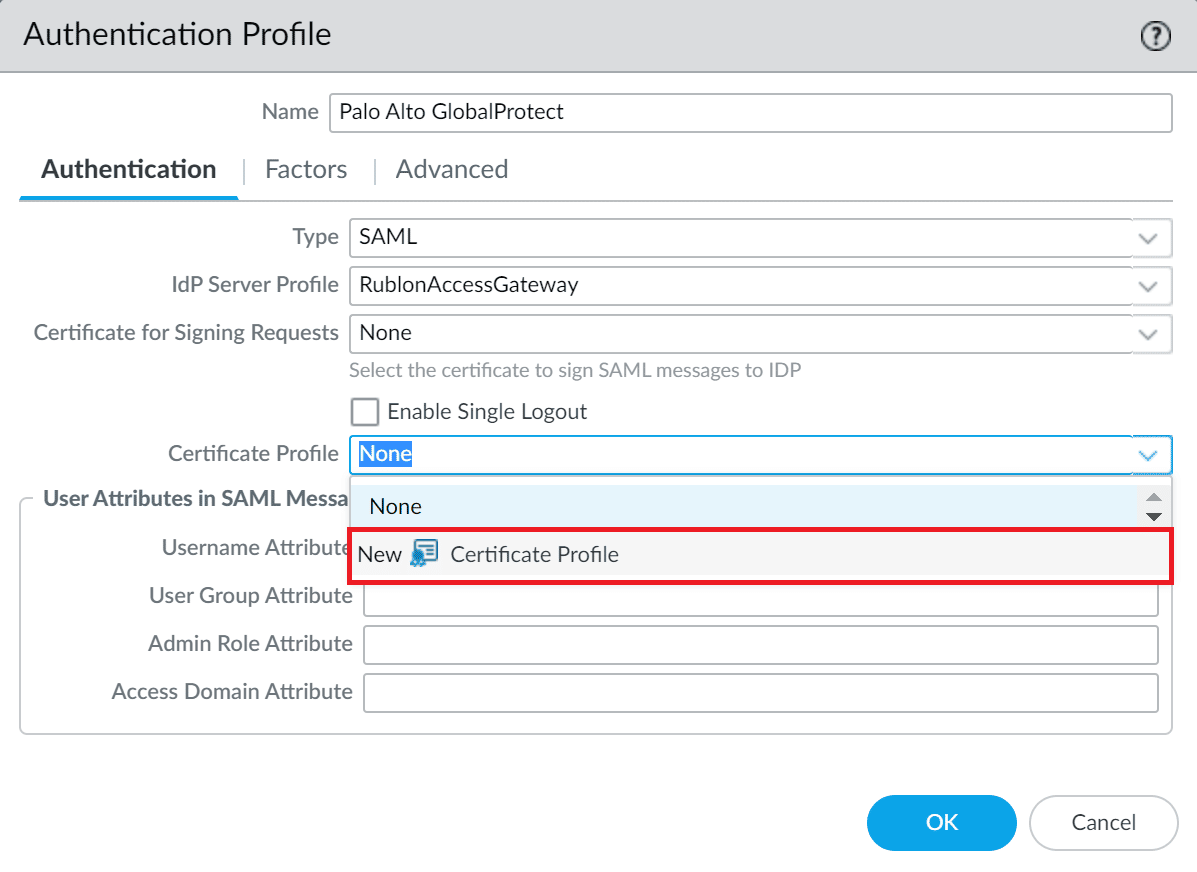Choose New Certificate Profile option
The image size is (1197, 872).
tap(534, 554)
